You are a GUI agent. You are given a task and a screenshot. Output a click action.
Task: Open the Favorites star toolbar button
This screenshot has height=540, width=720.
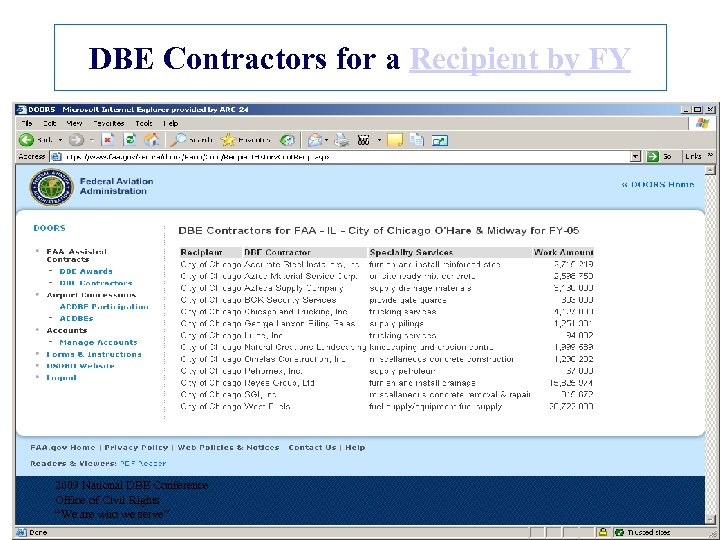click(246, 140)
